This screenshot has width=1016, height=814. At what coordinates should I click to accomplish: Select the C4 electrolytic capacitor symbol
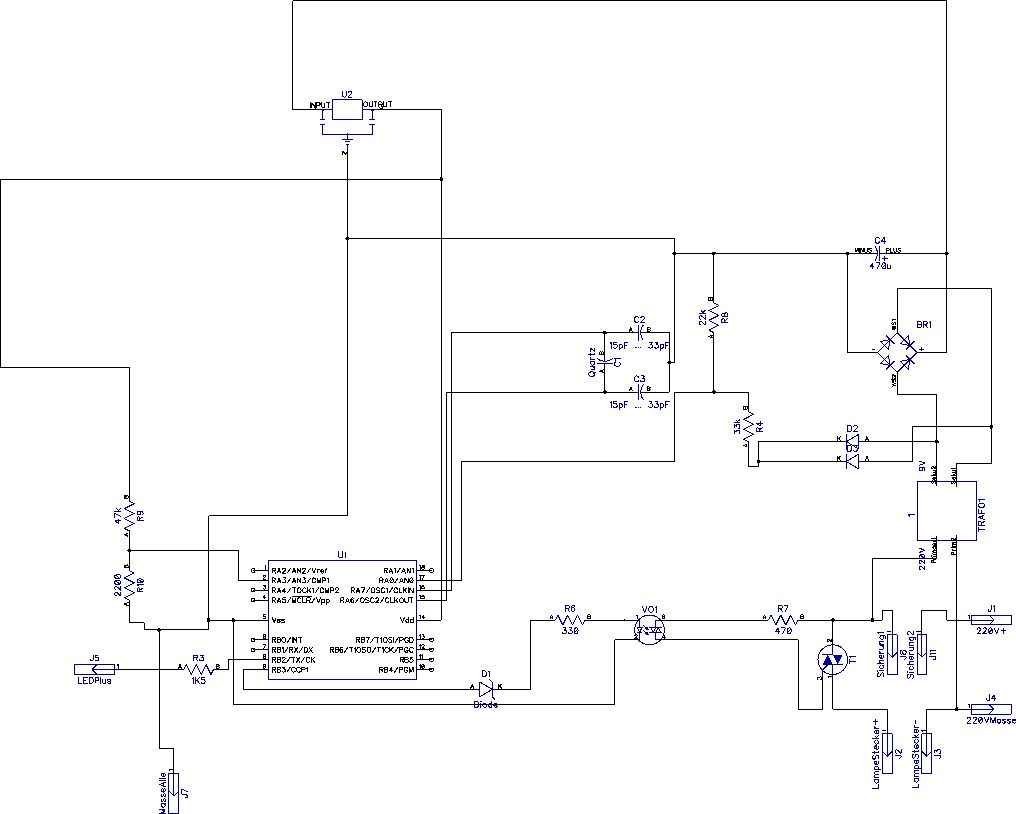[x=879, y=253]
